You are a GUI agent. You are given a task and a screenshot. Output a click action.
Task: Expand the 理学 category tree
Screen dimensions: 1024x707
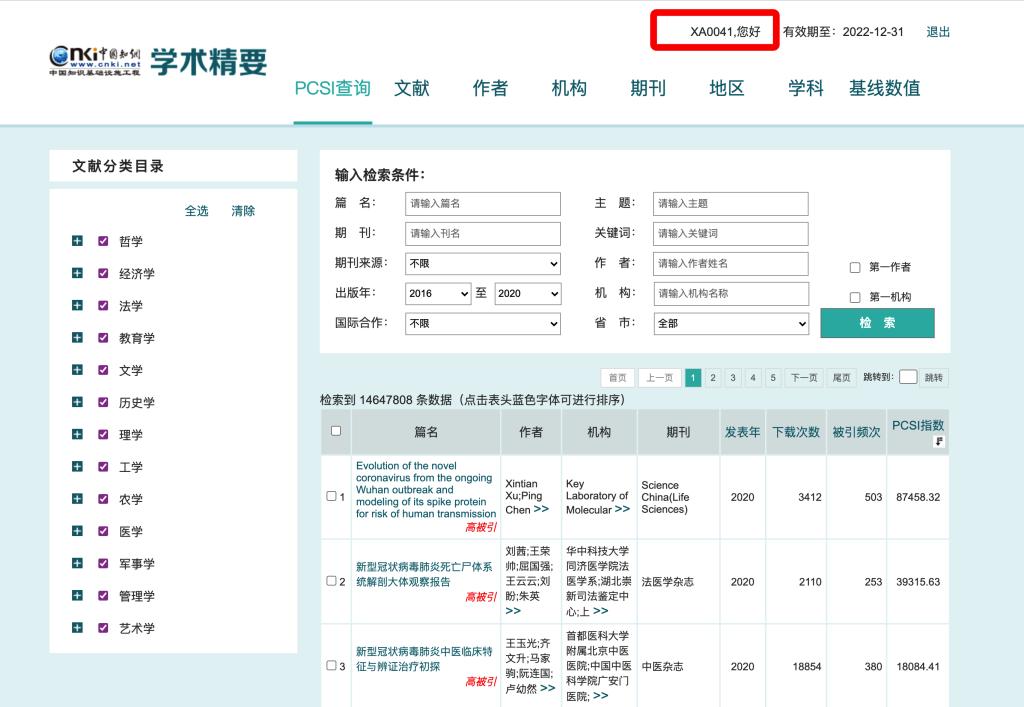point(77,434)
